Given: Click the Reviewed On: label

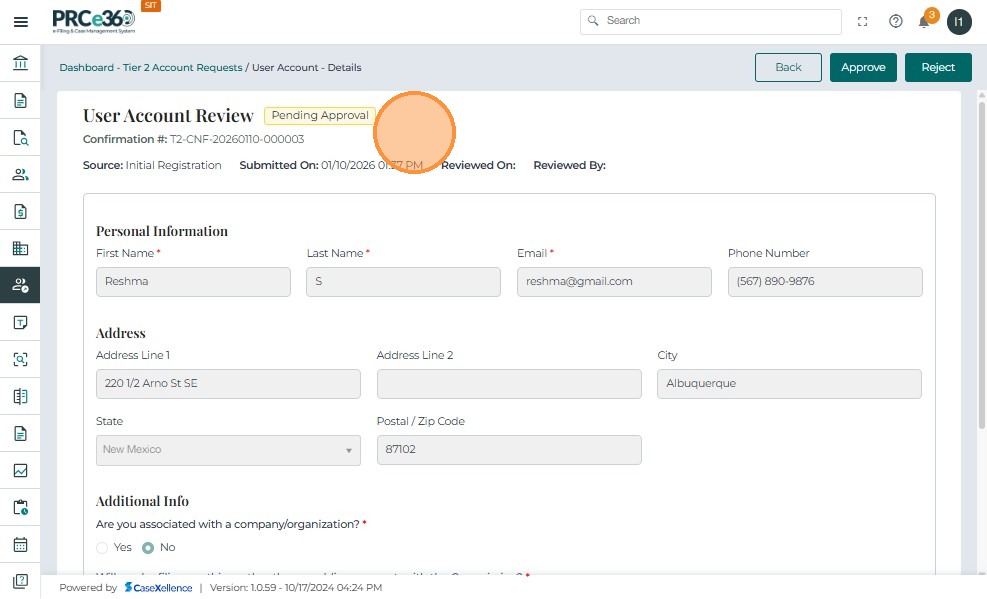Looking at the screenshot, I should pos(478,165).
